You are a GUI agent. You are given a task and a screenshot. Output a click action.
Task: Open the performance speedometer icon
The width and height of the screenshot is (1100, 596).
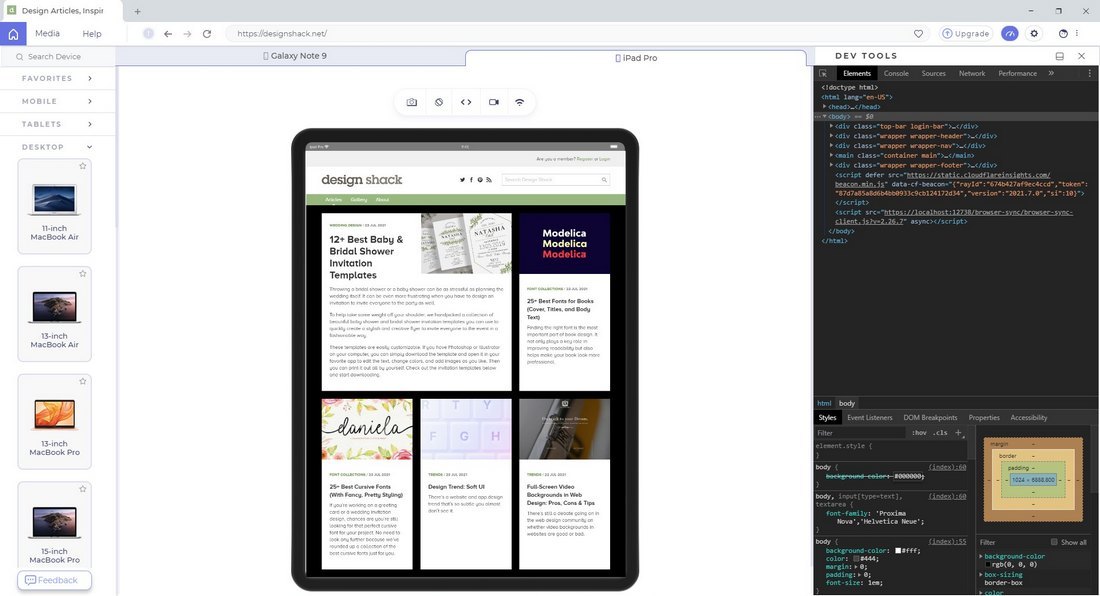pyautogui.click(x=1010, y=34)
